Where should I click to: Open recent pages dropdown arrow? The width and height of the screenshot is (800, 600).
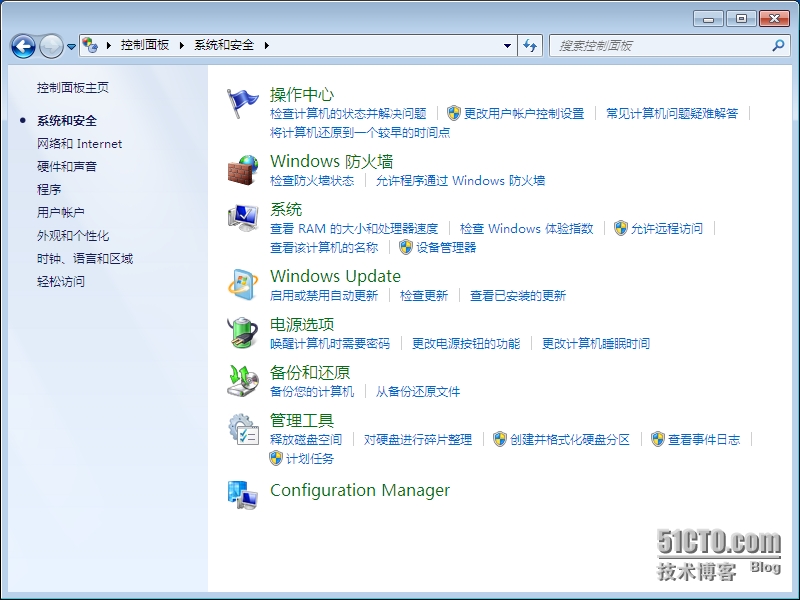pyautogui.click(x=71, y=46)
